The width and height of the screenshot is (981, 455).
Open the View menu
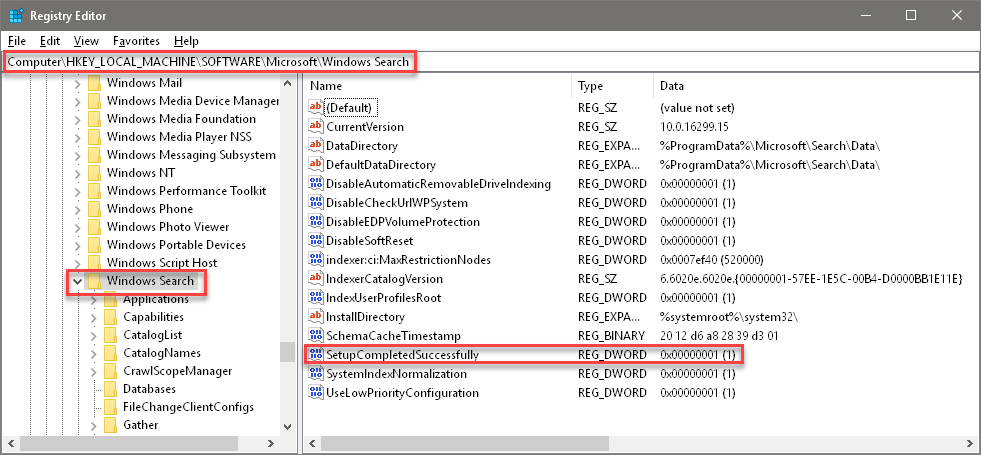point(86,41)
